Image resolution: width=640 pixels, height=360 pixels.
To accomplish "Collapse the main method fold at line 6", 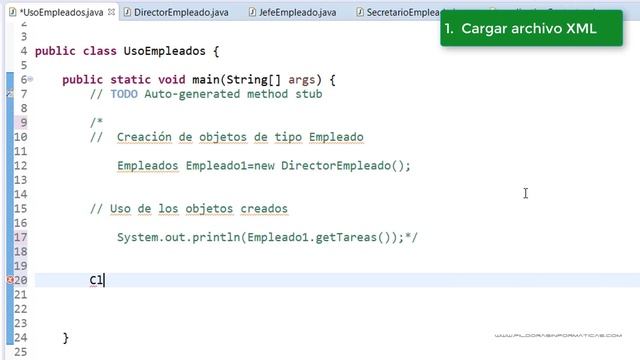I will [30, 79].
